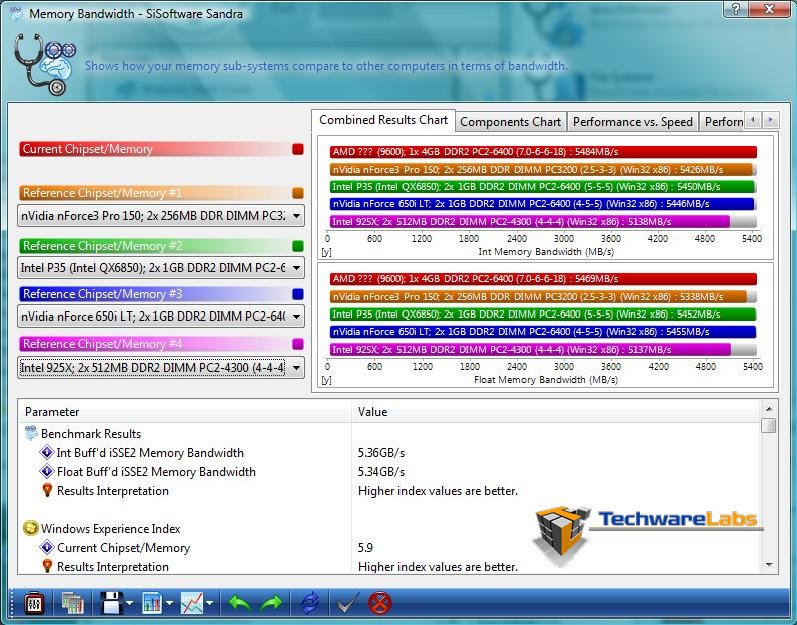Toggle the green Reference #2 swatch
The width and height of the screenshot is (797, 625).
click(298, 246)
